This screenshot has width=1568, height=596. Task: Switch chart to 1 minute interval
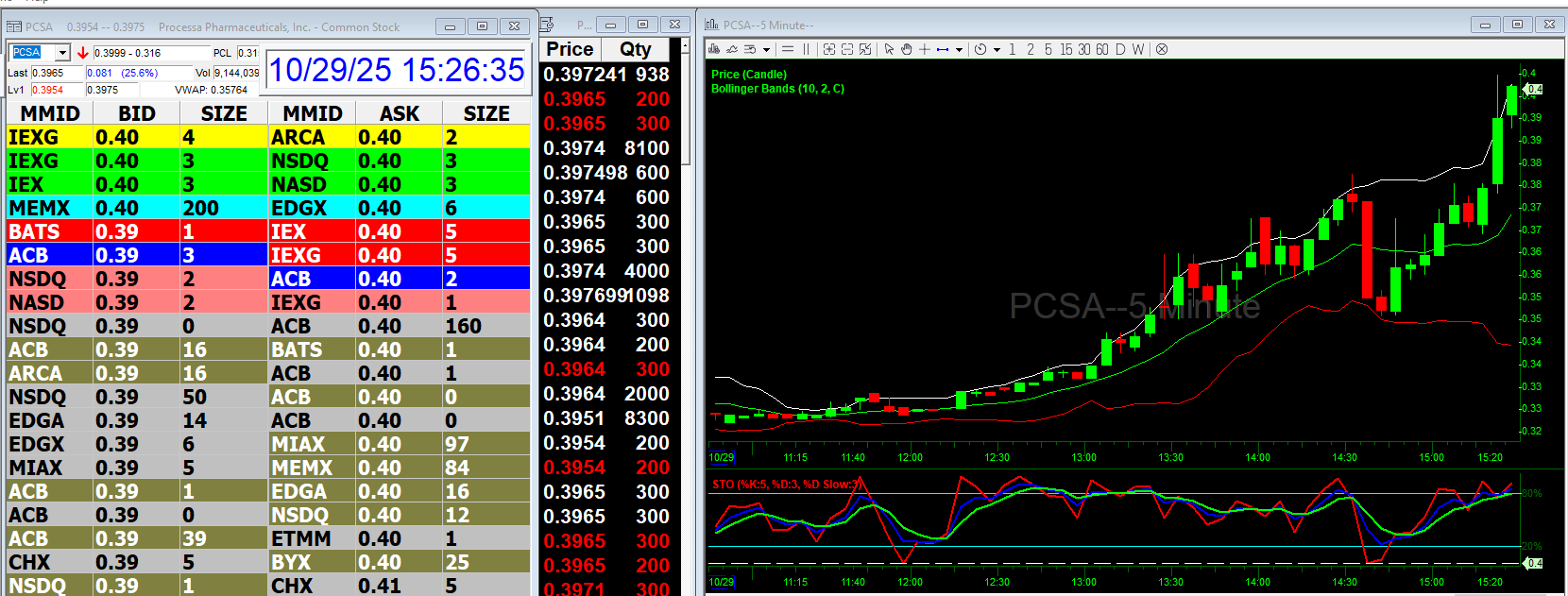click(1013, 49)
